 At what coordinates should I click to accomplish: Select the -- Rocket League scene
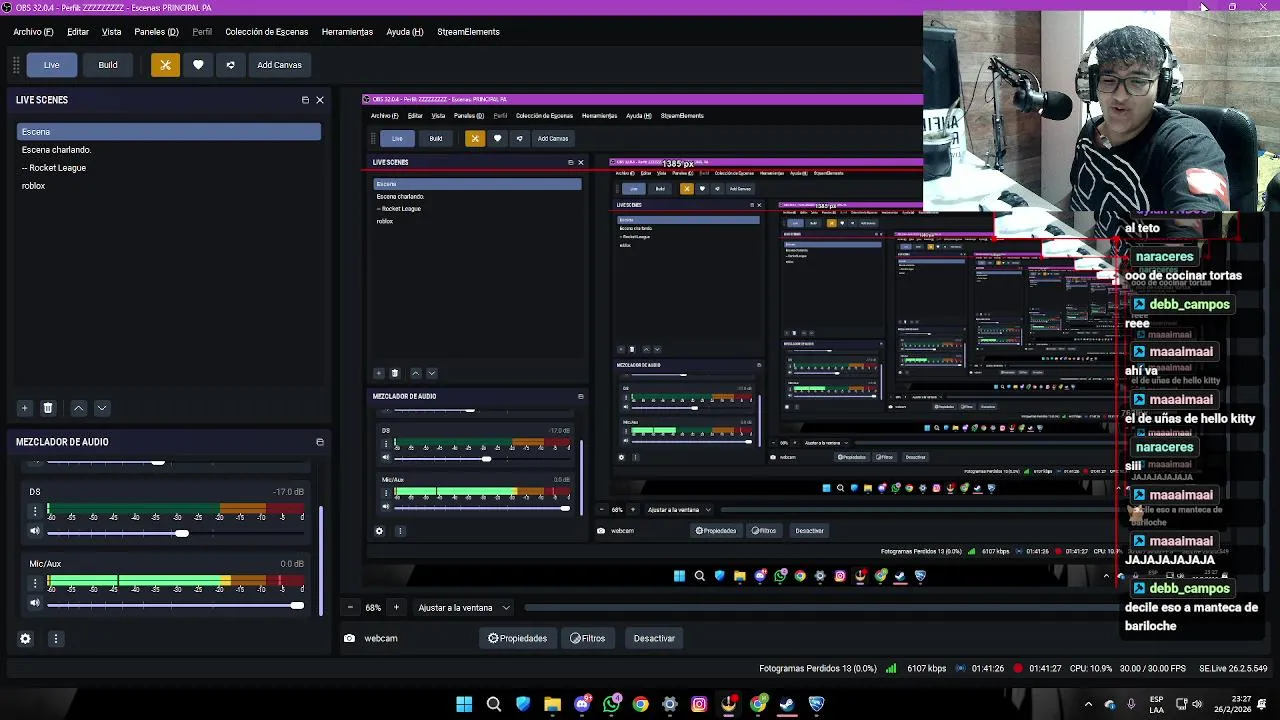coord(168,168)
